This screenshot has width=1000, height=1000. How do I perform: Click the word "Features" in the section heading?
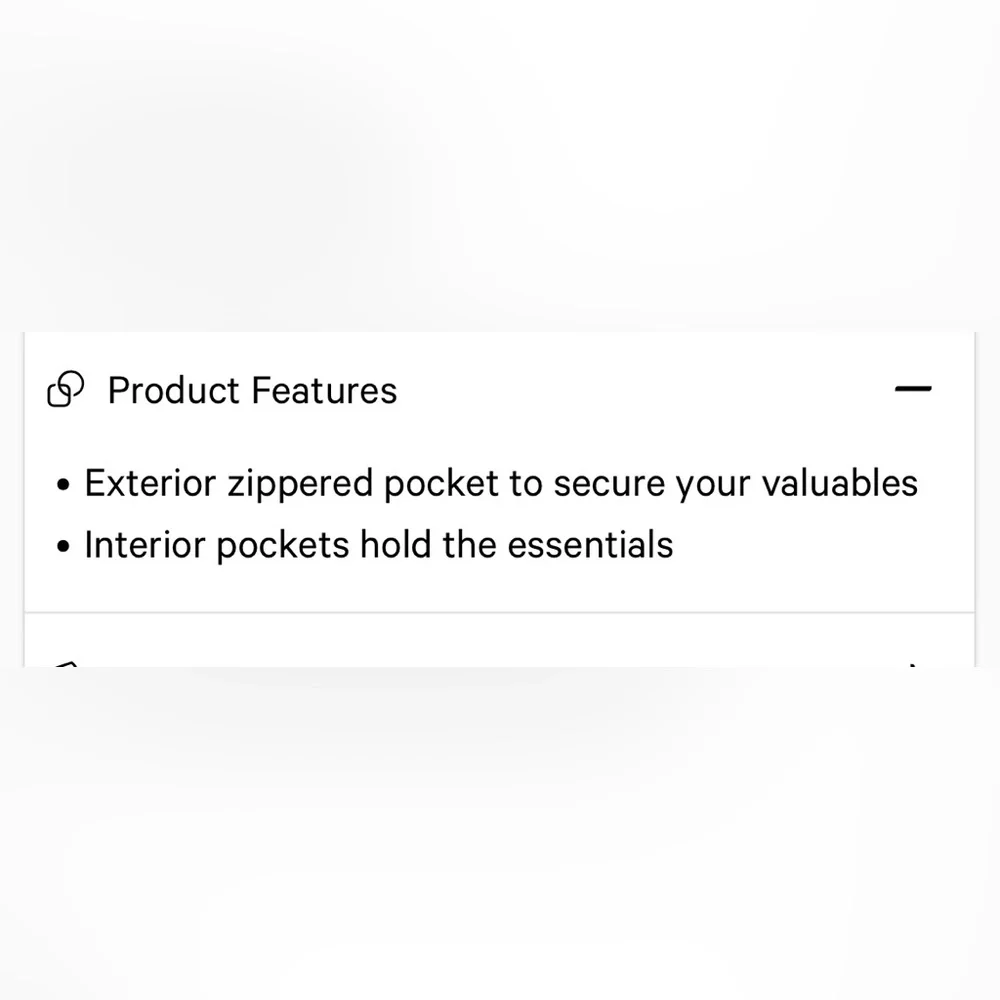324,390
